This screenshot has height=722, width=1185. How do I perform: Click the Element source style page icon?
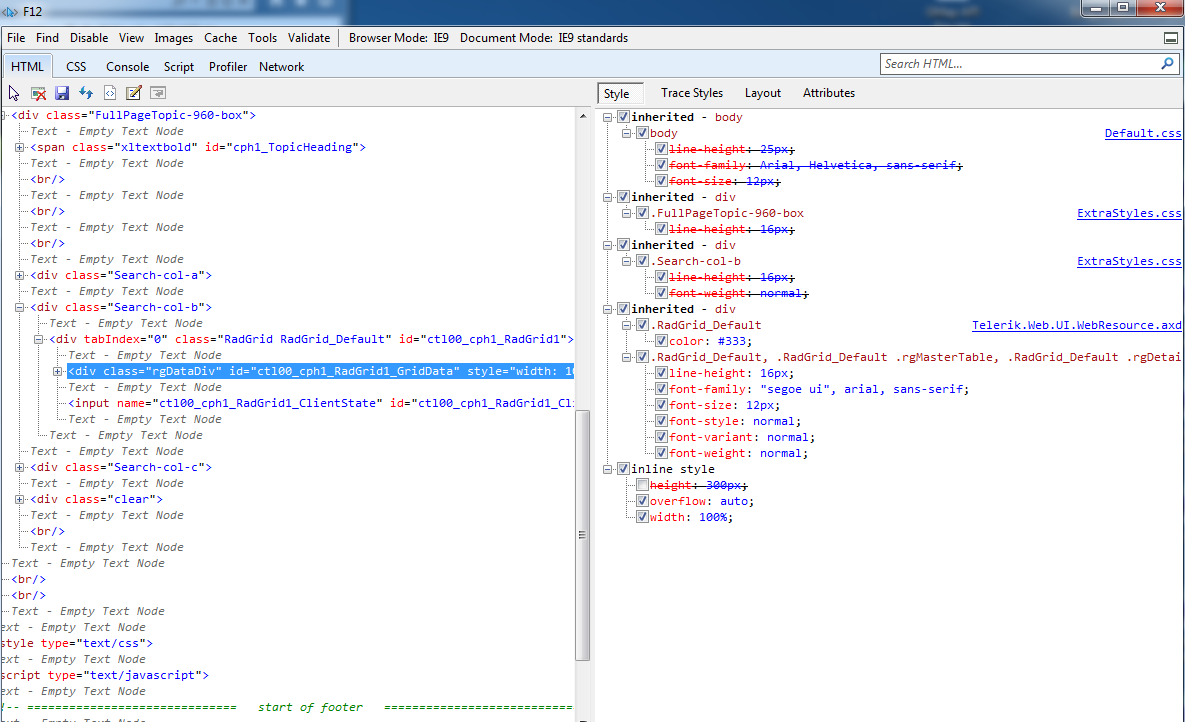[x=110, y=93]
